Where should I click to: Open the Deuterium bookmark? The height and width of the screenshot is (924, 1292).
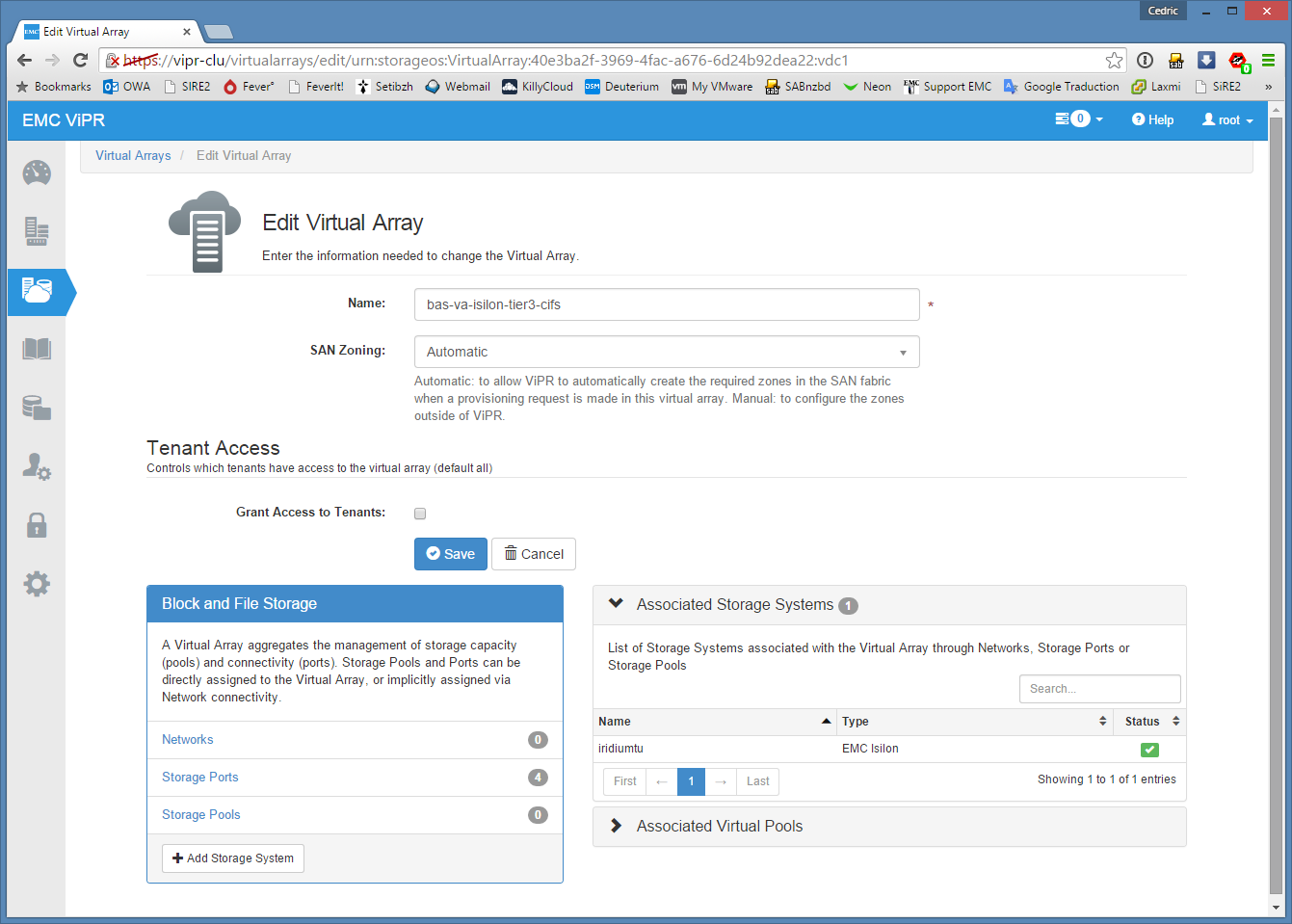[x=622, y=87]
